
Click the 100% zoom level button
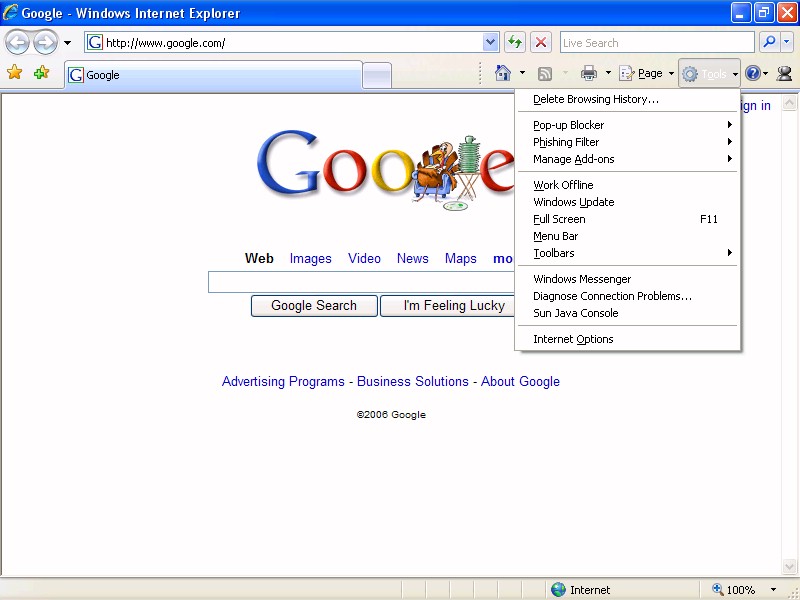coord(734,590)
